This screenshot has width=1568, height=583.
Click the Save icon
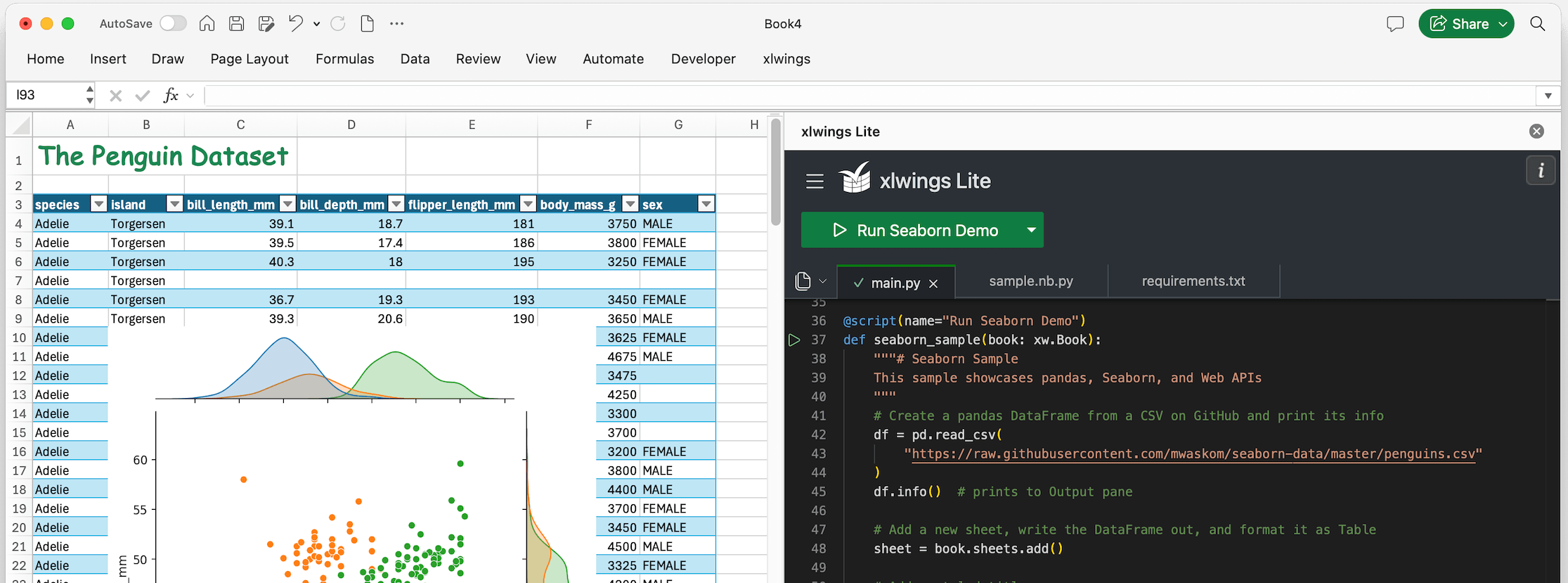pos(237,23)
